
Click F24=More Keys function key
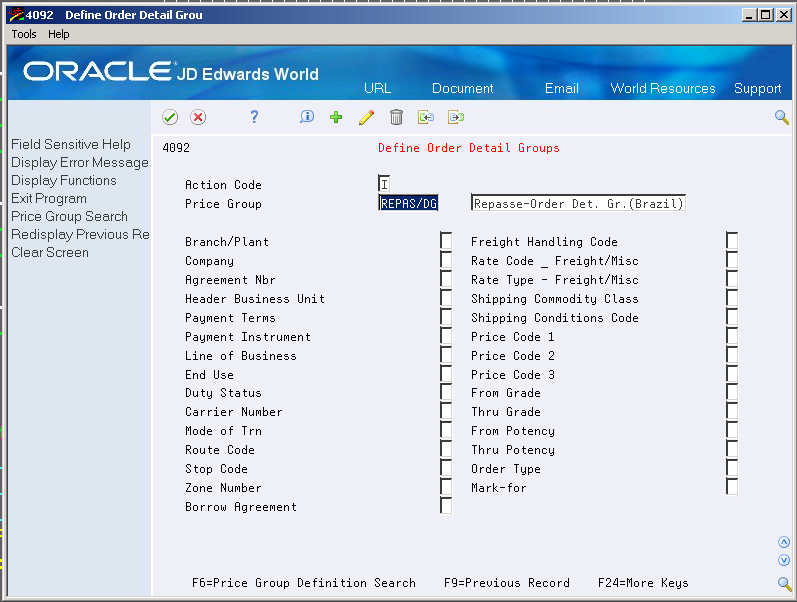pyautogui.click(x=643, y=583)
